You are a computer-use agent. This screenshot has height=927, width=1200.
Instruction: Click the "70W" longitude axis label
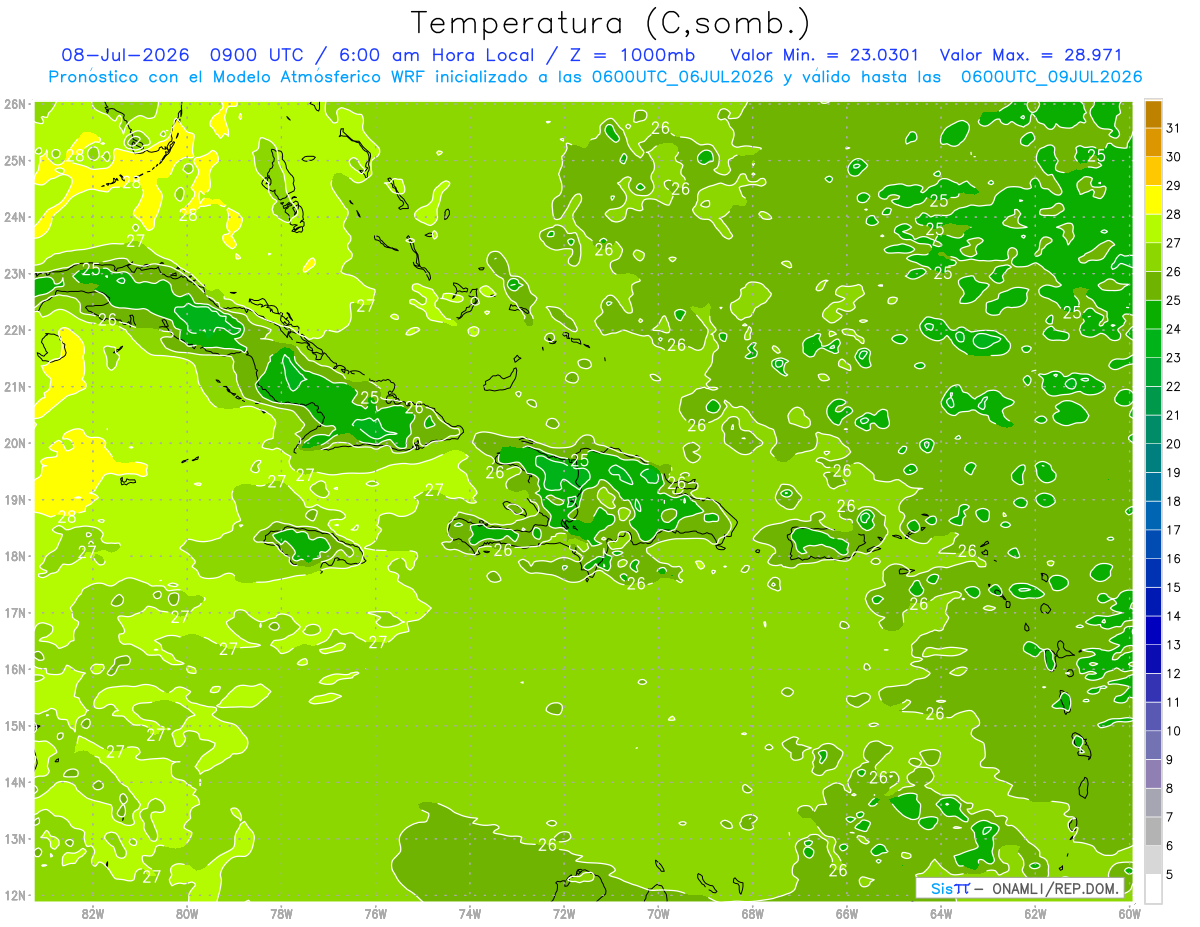click(658, 913)
